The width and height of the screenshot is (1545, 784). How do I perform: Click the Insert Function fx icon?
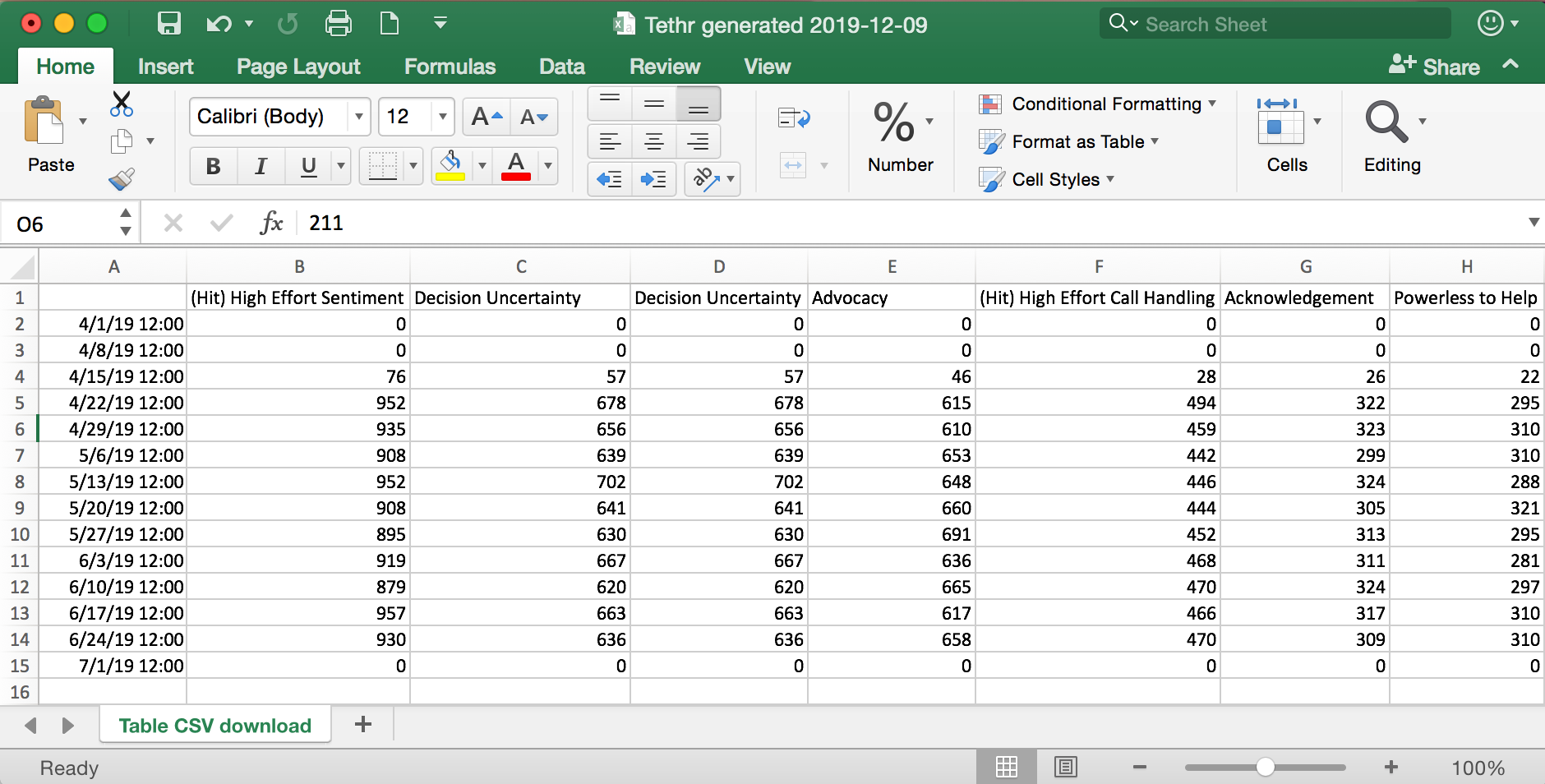point(270,223)
